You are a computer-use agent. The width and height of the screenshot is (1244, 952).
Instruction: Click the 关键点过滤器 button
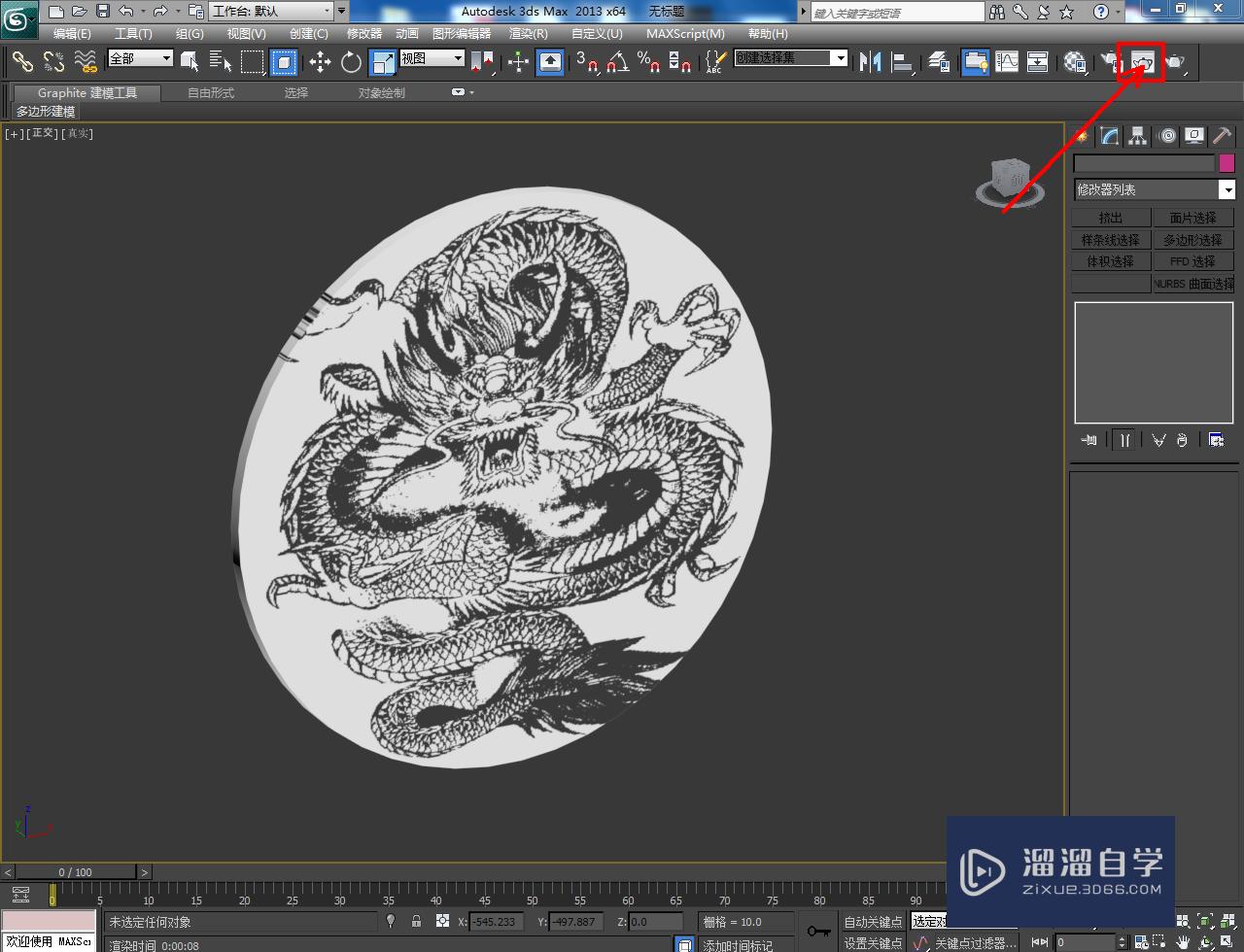pos(976,942)
